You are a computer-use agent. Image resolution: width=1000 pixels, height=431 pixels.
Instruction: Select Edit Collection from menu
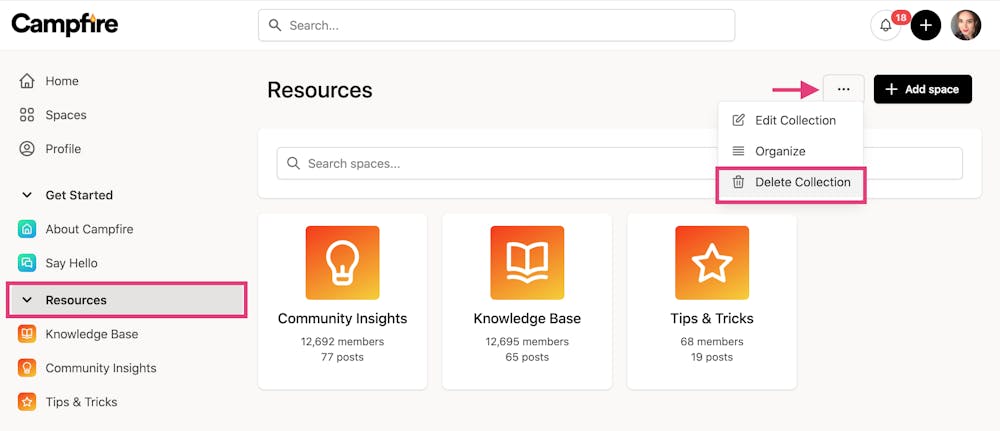pyautogui.click(x=794, y=120)
